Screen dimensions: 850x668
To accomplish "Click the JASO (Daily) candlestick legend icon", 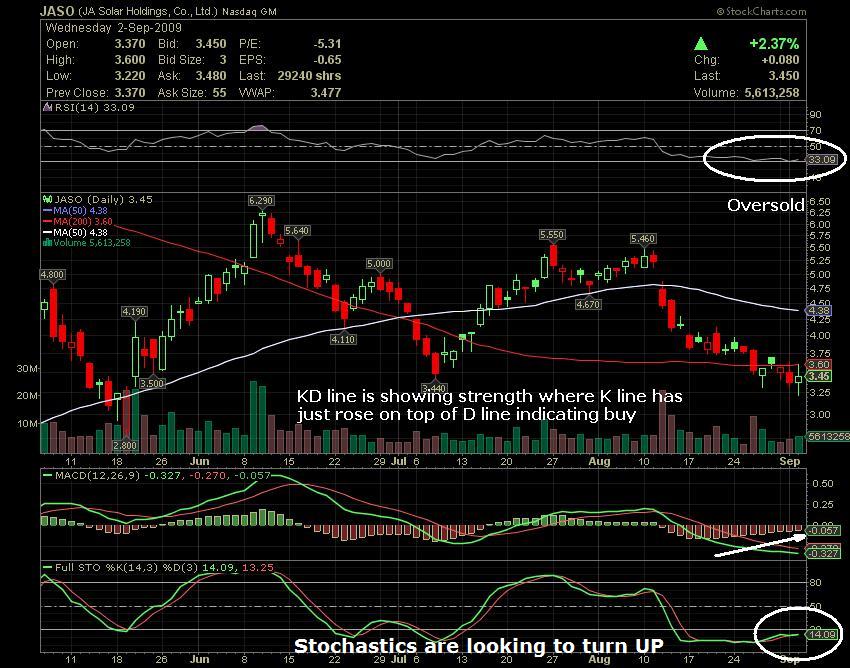I will tap(47, 200).
